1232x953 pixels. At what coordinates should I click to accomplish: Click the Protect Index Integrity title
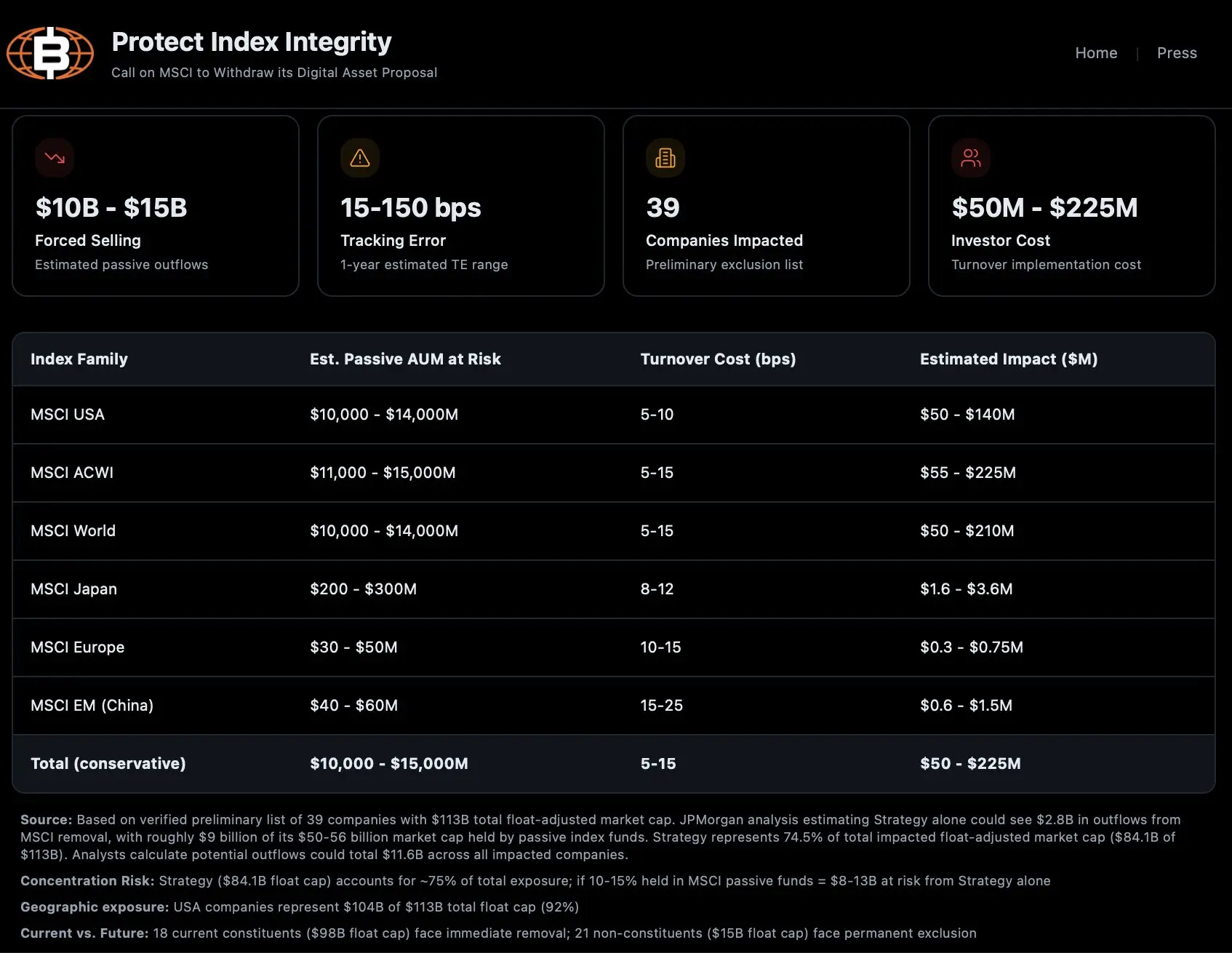coord(252,42)
